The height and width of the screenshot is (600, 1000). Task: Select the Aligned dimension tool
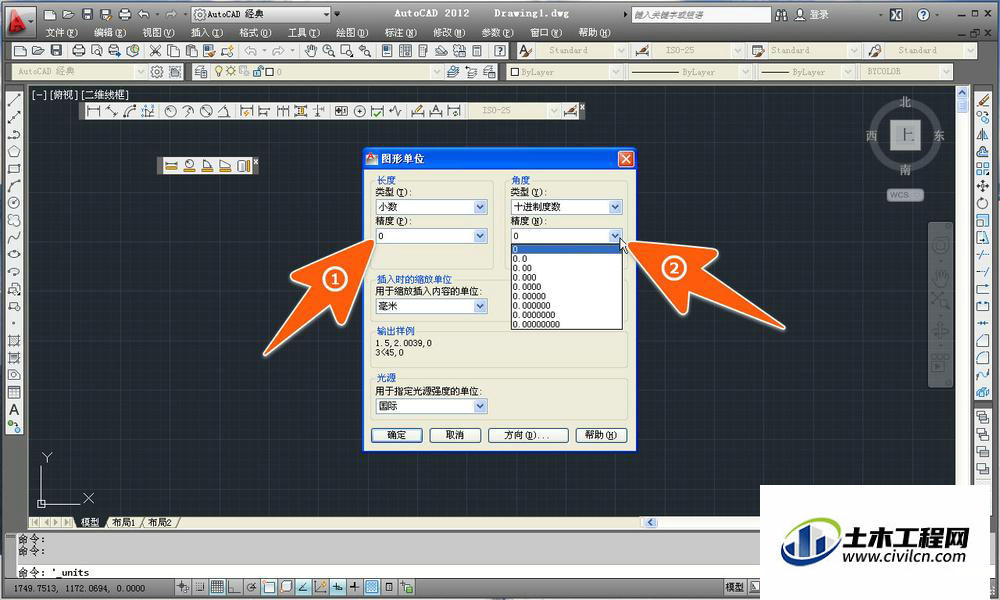click(112, 111)
